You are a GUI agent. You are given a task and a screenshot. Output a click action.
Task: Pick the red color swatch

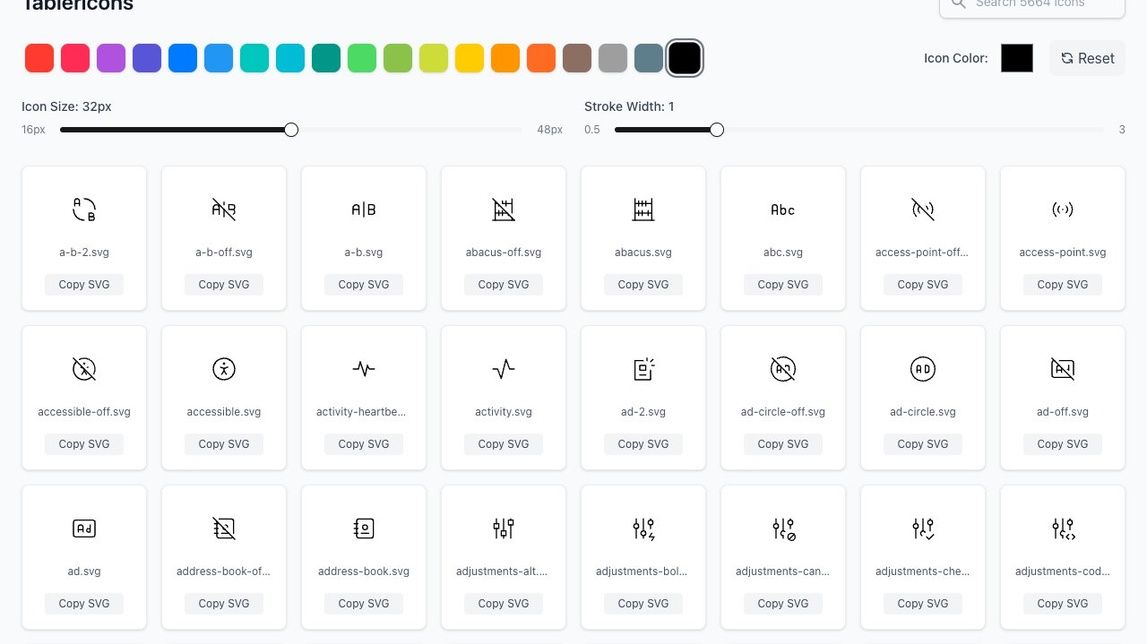(39, 58)
